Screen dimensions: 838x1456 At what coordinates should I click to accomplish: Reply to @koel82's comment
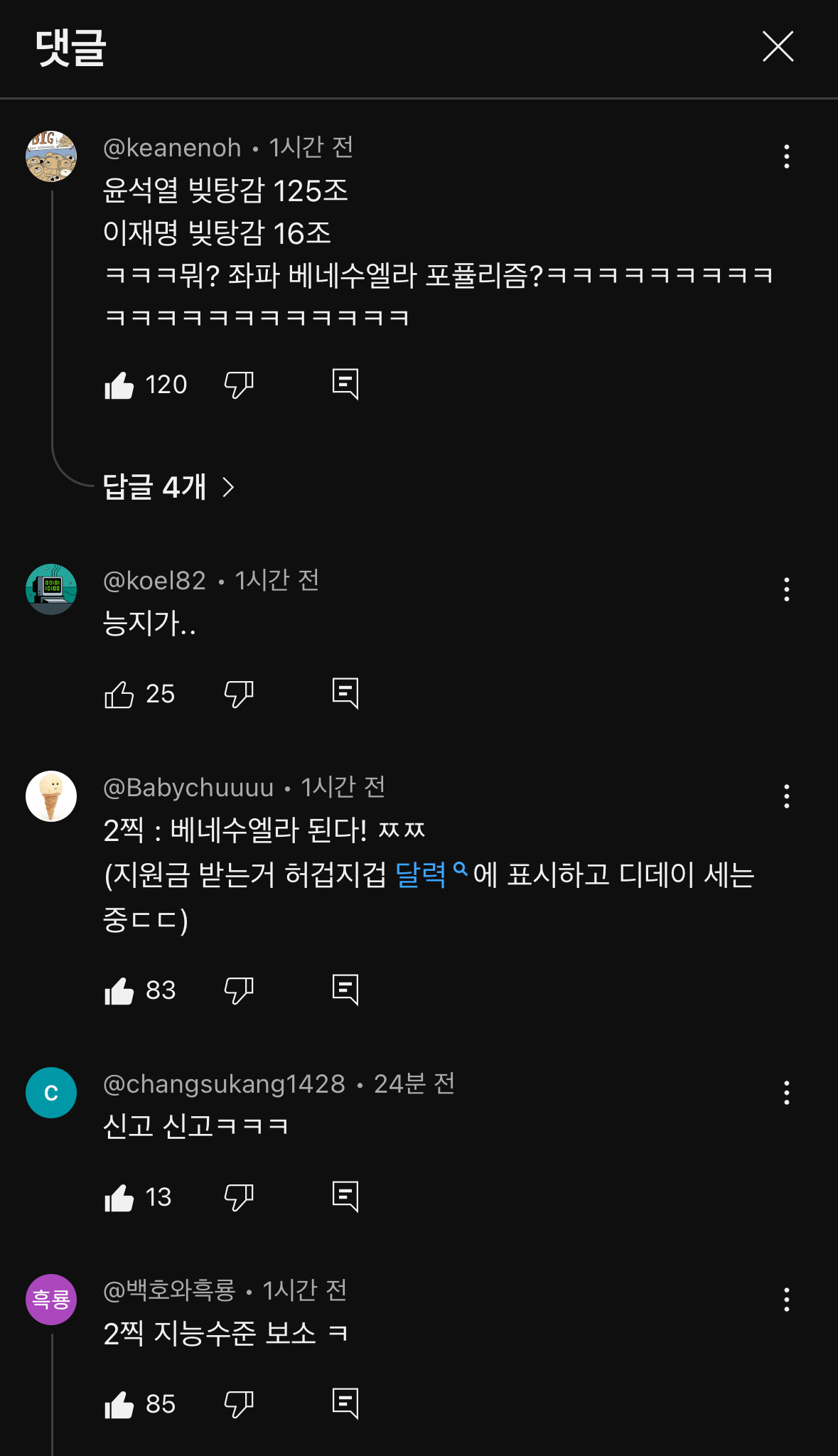(x=345, y=694)
